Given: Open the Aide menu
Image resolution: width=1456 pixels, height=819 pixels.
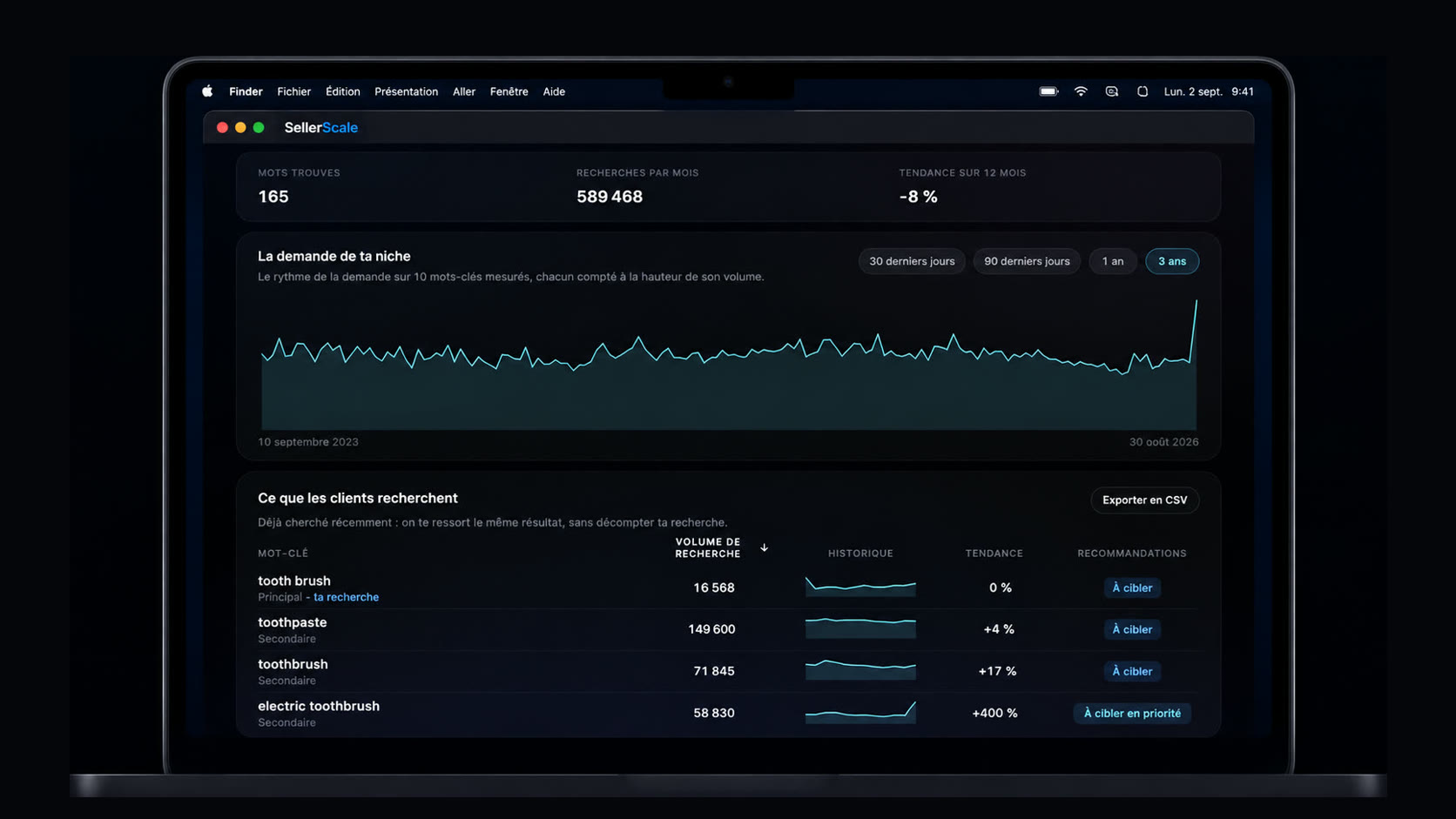Looking at the screenshot, I should point(554,91).
